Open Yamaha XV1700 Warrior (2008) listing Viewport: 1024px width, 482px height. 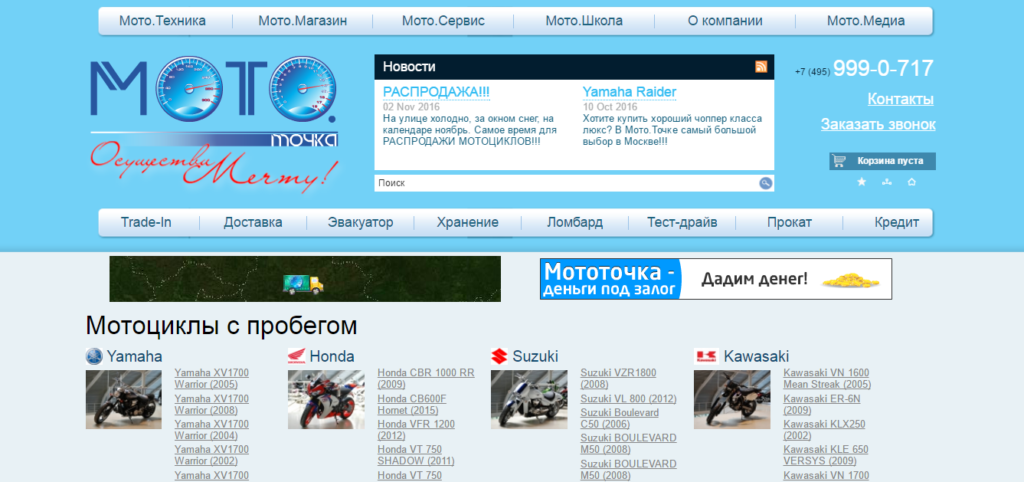pyautogui.click(x=212, y=404)
